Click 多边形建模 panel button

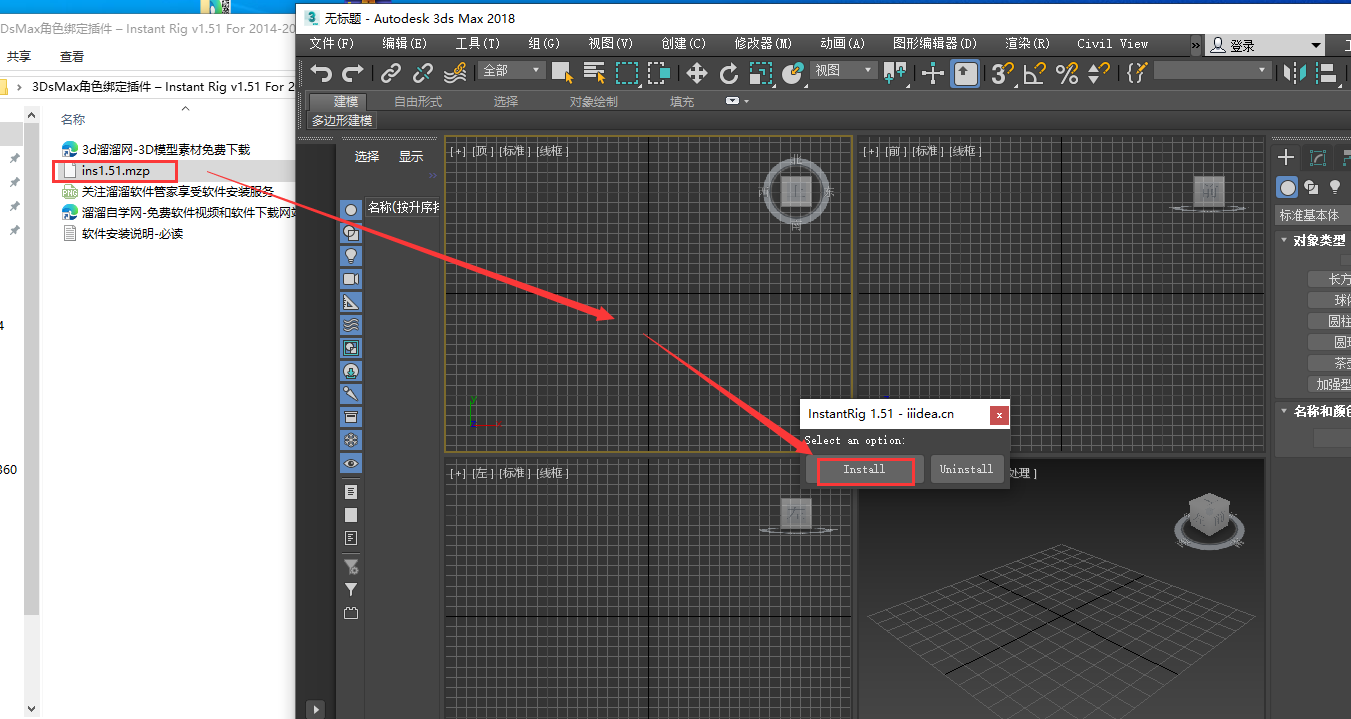(342, 121)
